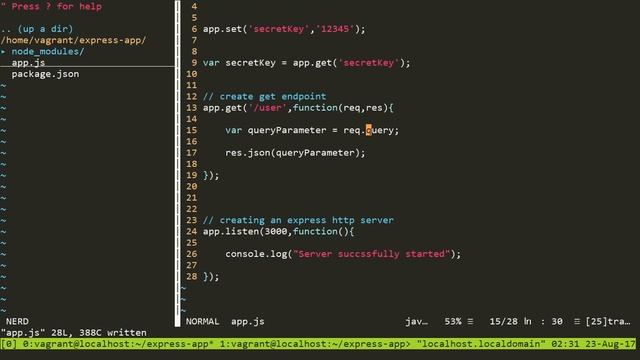This screenshot has width=640, height=360.
Task: Click the '12345' string literal
Action: point(335,29)
